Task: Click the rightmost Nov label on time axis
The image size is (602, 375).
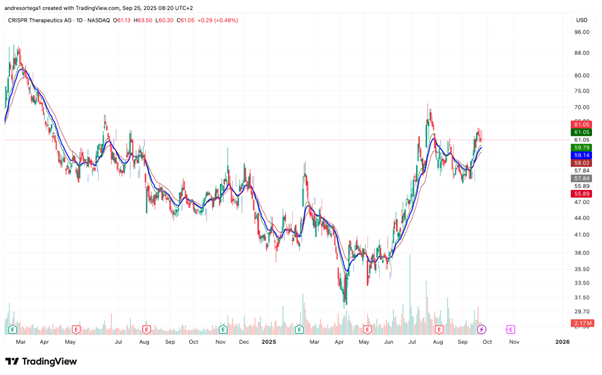Action: (x=514, y=342)
